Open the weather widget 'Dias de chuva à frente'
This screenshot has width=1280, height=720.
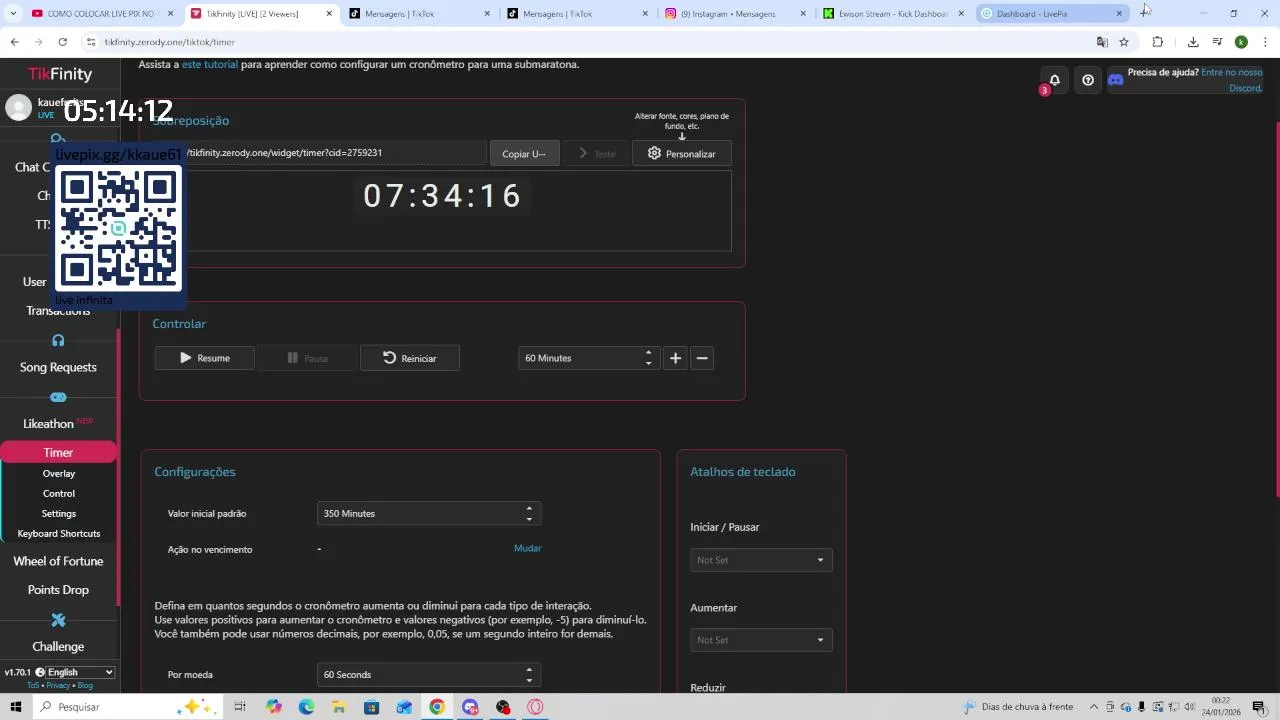point(1018,707)
